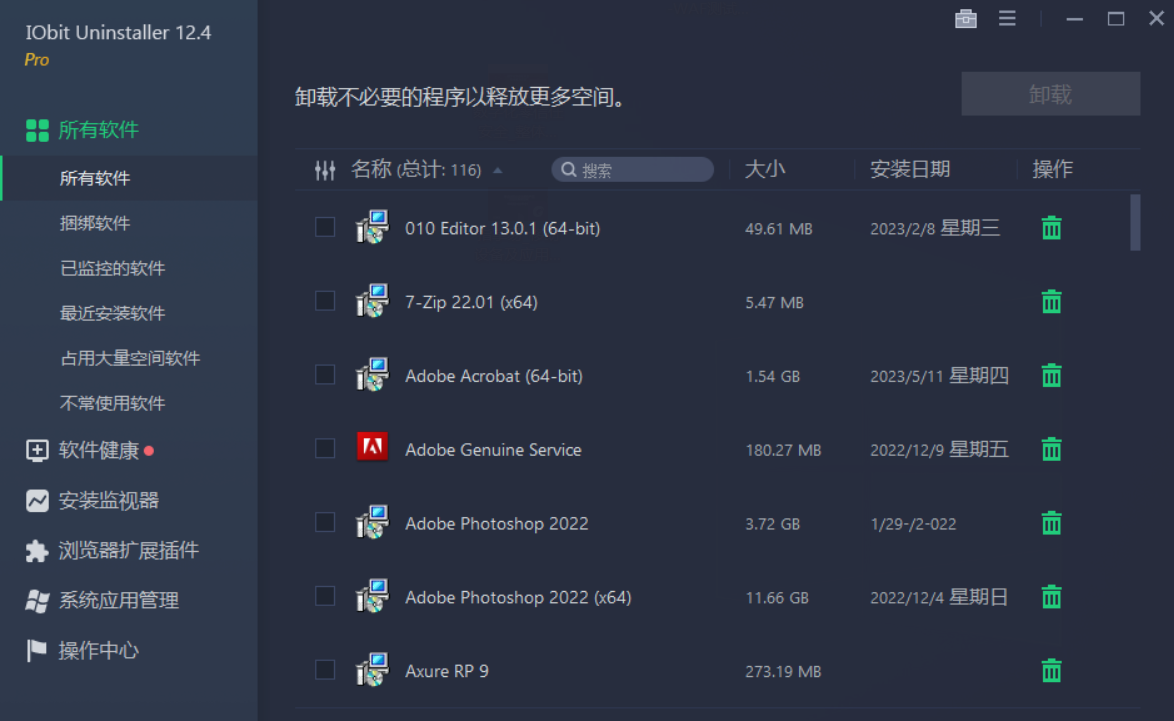Click the vertical scrollbar thumb
The image size is (1174, 721).
click(1135, 222)
